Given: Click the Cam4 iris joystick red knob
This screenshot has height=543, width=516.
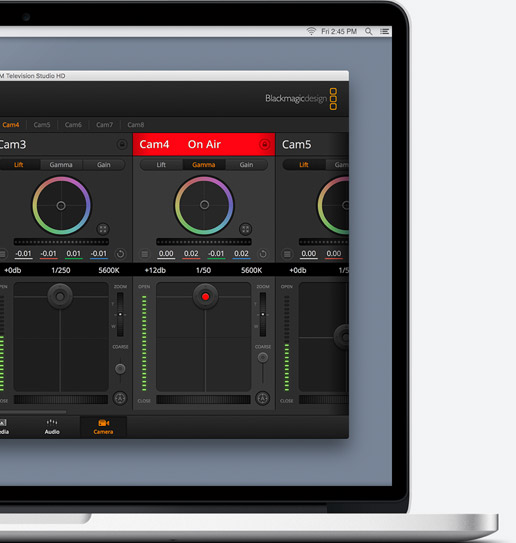Looking at the screenshot, I should click(205, 297).
